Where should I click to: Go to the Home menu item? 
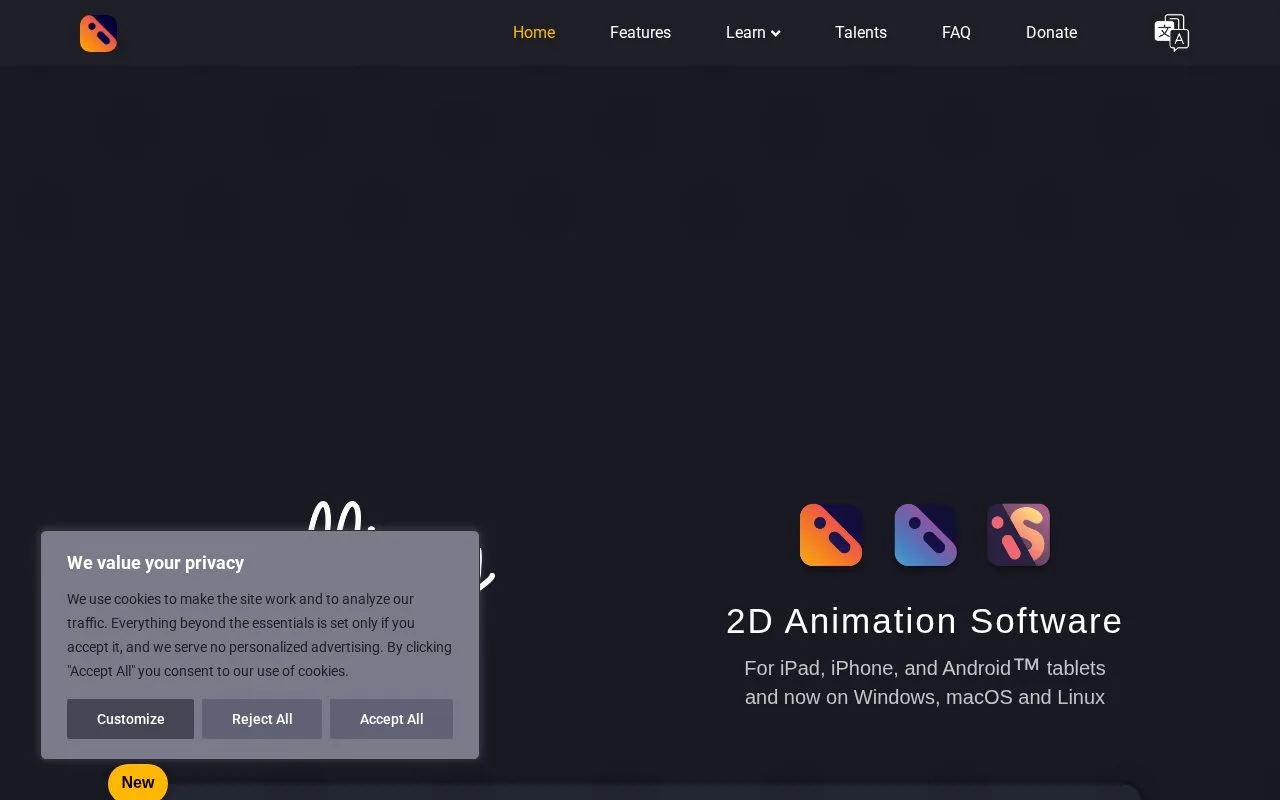tap(534, 33)
